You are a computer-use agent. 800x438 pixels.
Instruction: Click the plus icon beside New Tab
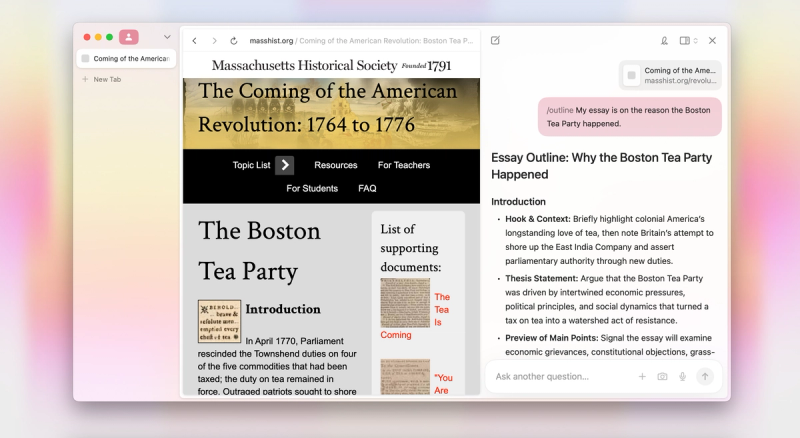pos(85,79)
